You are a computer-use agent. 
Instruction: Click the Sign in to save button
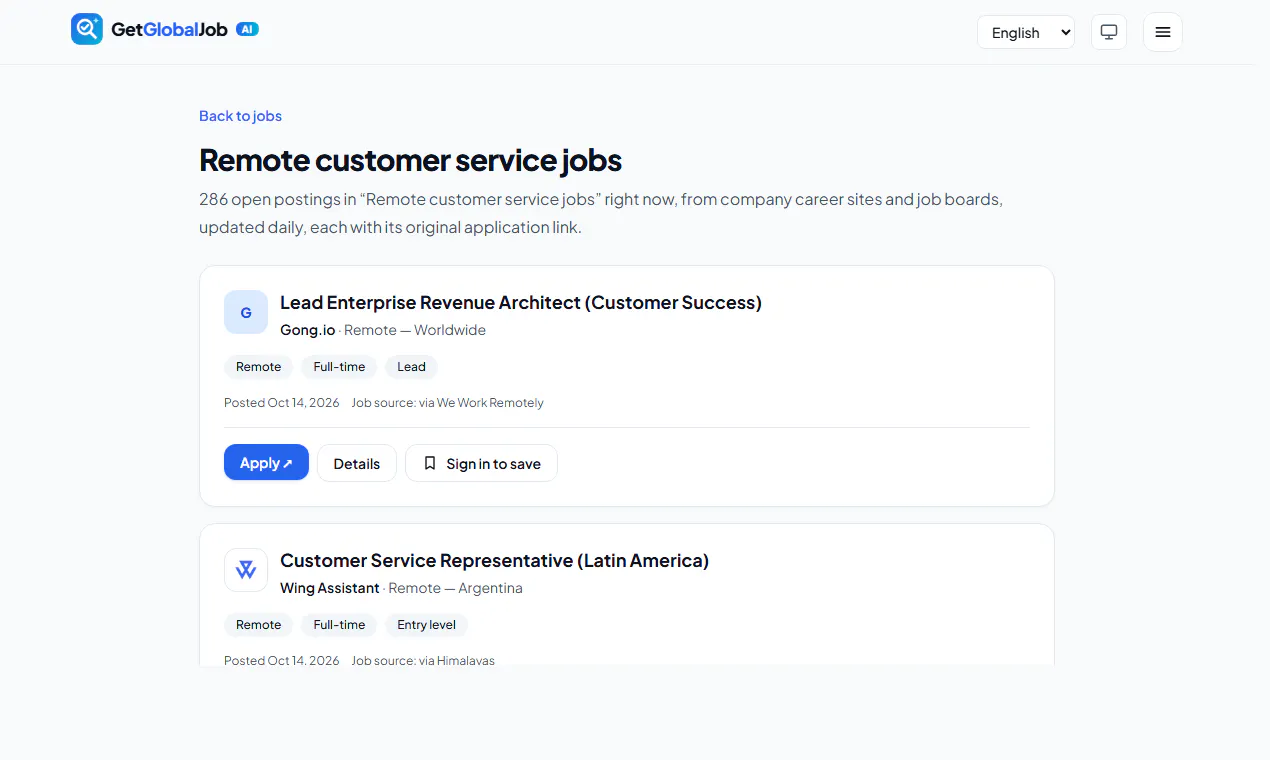tap(481, 463)
